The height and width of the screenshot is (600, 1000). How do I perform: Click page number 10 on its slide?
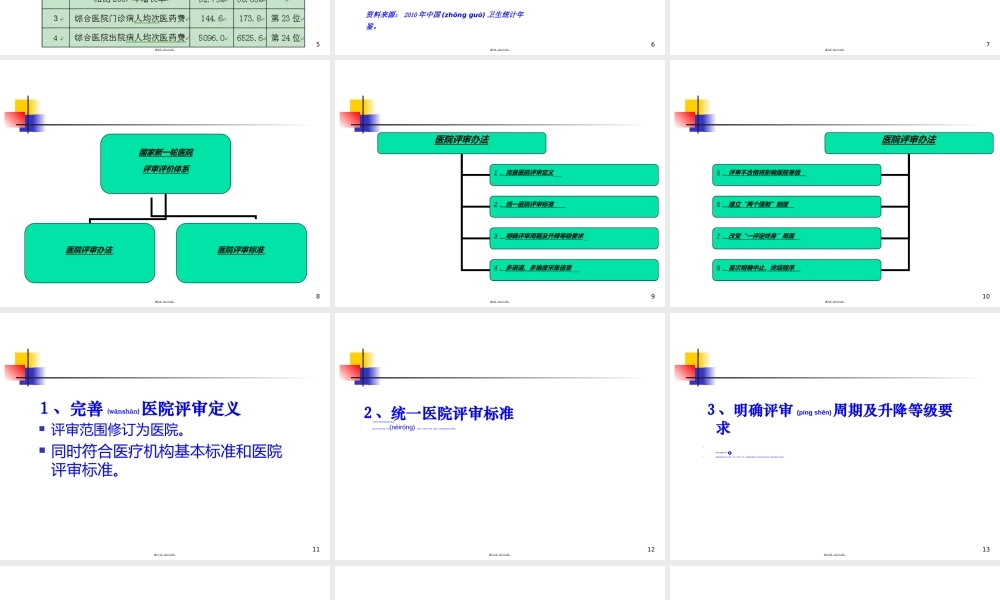[986, 296]
